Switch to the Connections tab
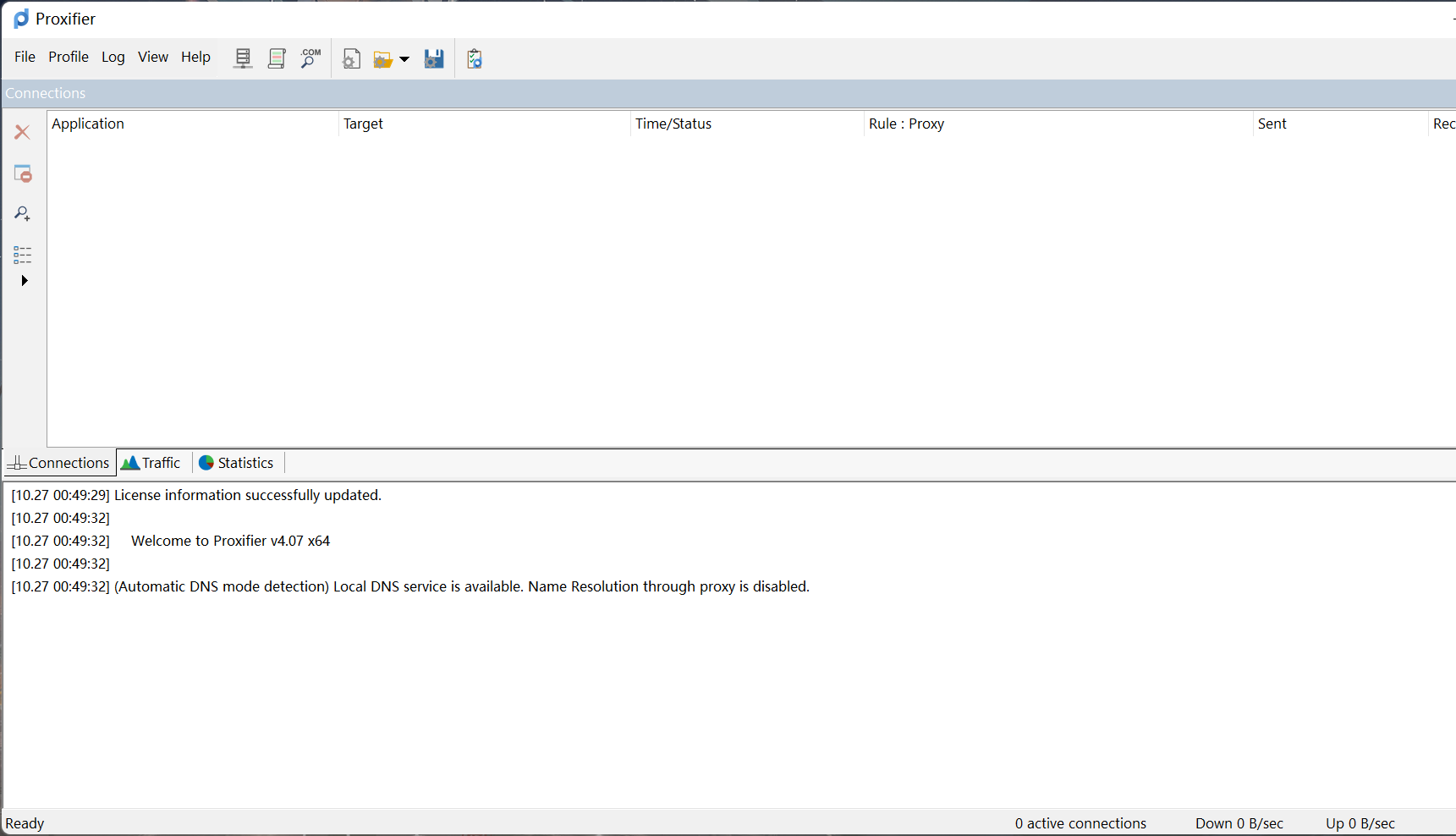Viewport: 1456px width, 836px height. pyautogui.click(x=59, y=463)
